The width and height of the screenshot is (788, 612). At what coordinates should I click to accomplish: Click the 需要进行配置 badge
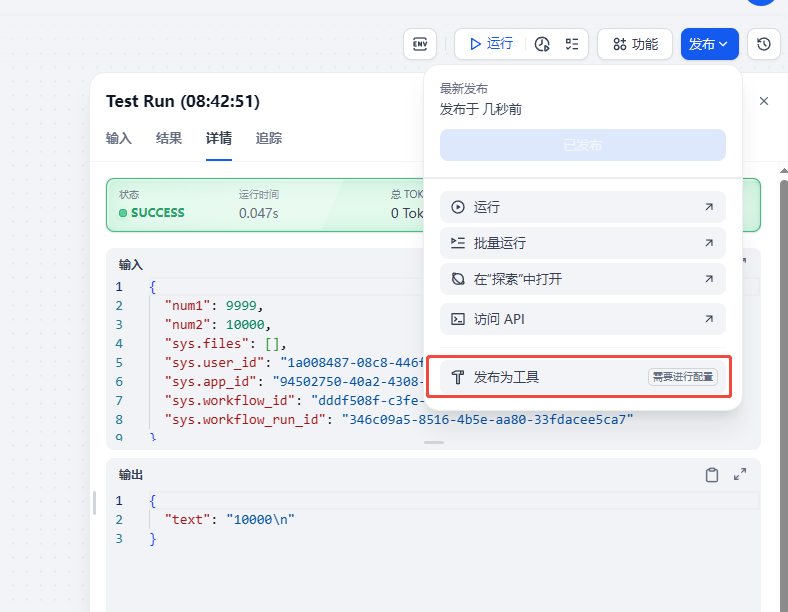pos(682,377)
